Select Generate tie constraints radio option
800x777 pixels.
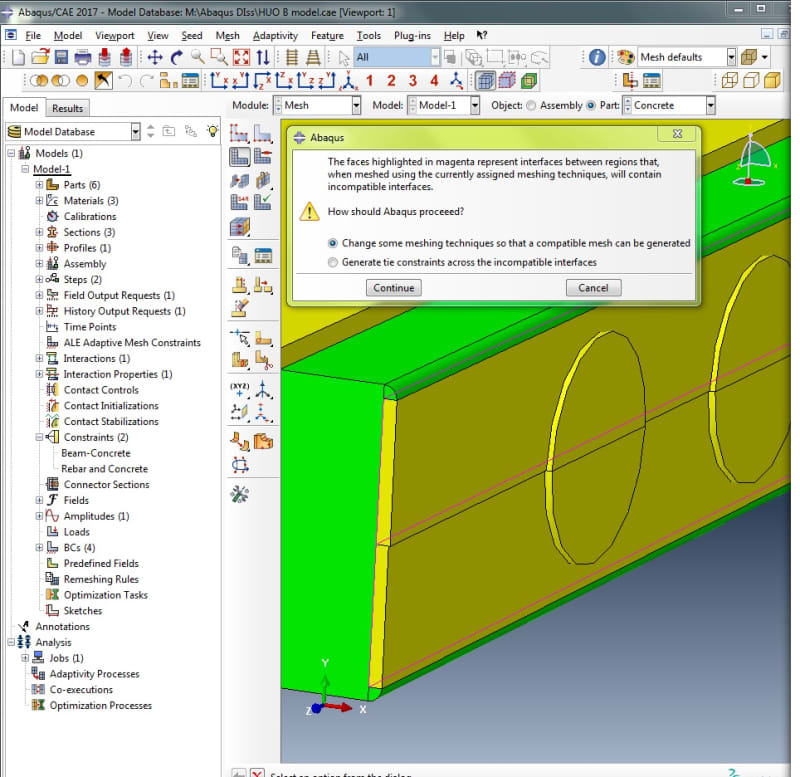click(x=333, y=262)
